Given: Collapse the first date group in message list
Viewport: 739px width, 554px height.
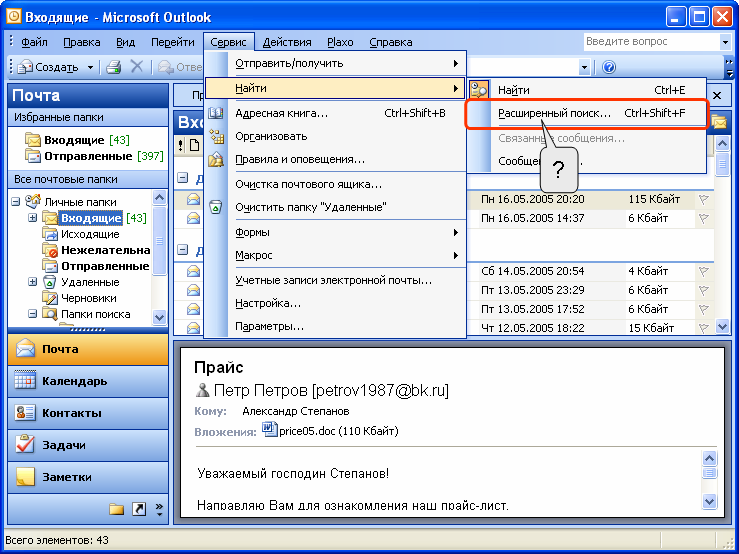Looking at the screenshot, I should 182,178.
